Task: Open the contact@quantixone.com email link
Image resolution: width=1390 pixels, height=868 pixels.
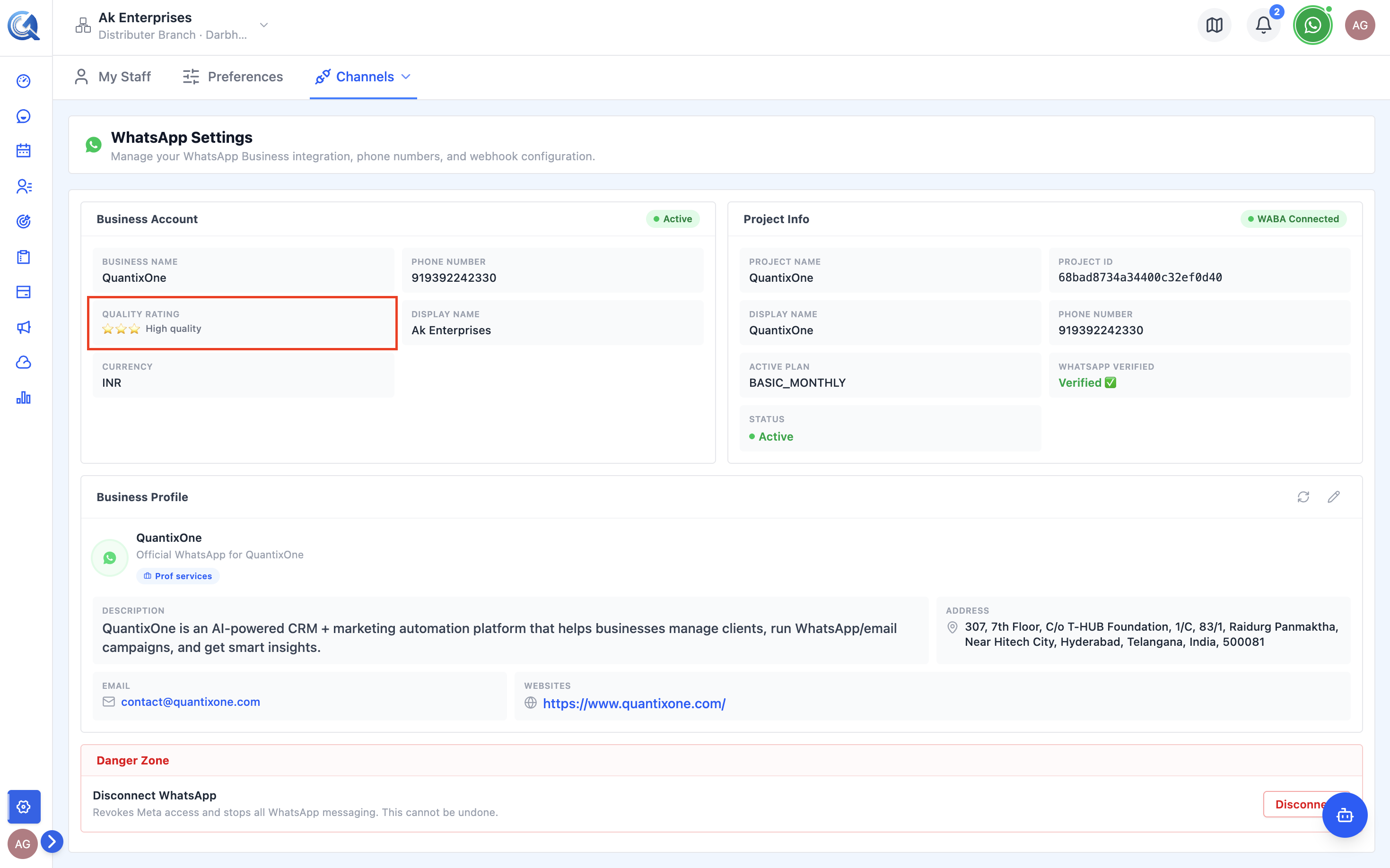Action: point(191,702)
